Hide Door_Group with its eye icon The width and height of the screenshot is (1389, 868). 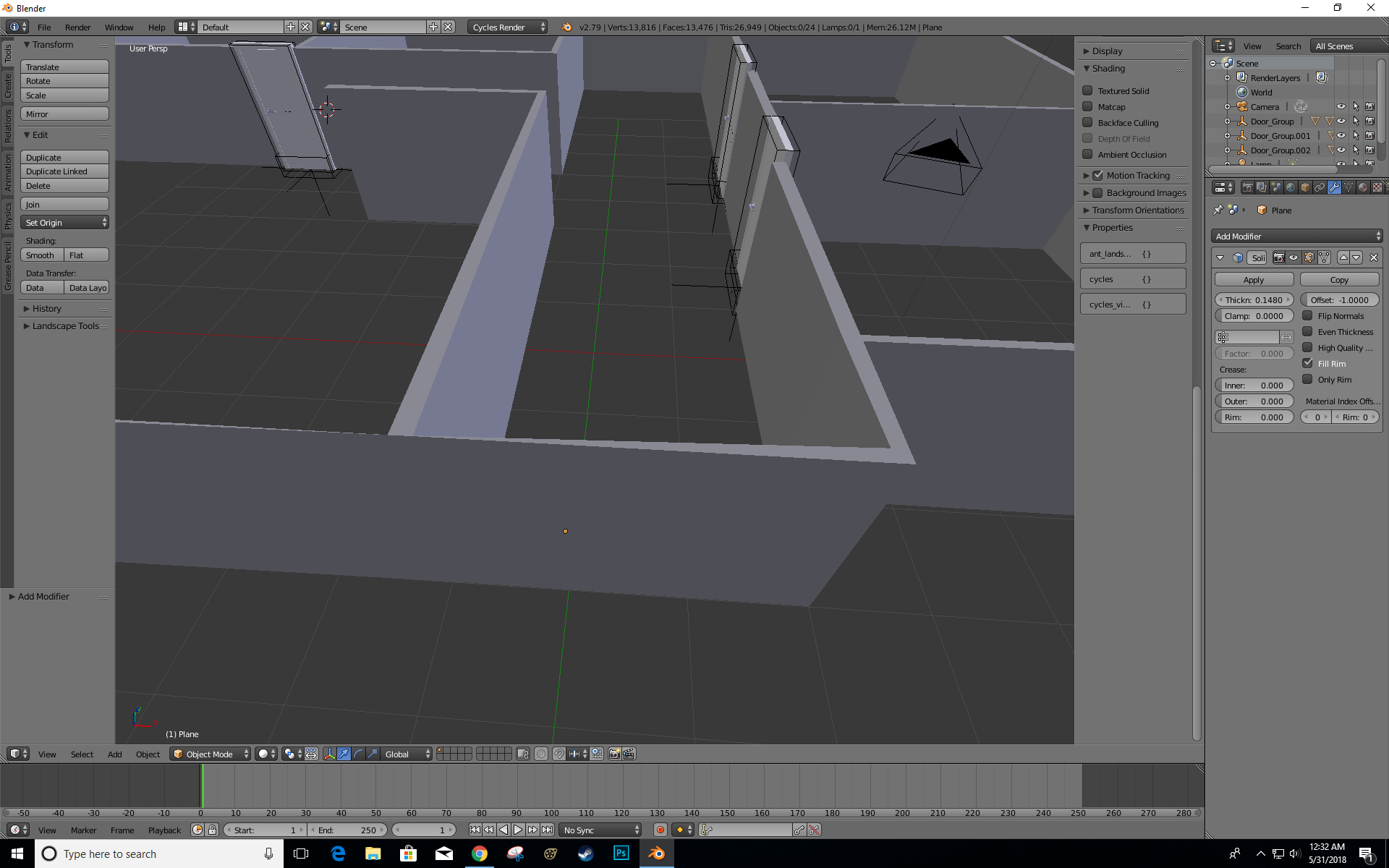(x=1341, y=121)
